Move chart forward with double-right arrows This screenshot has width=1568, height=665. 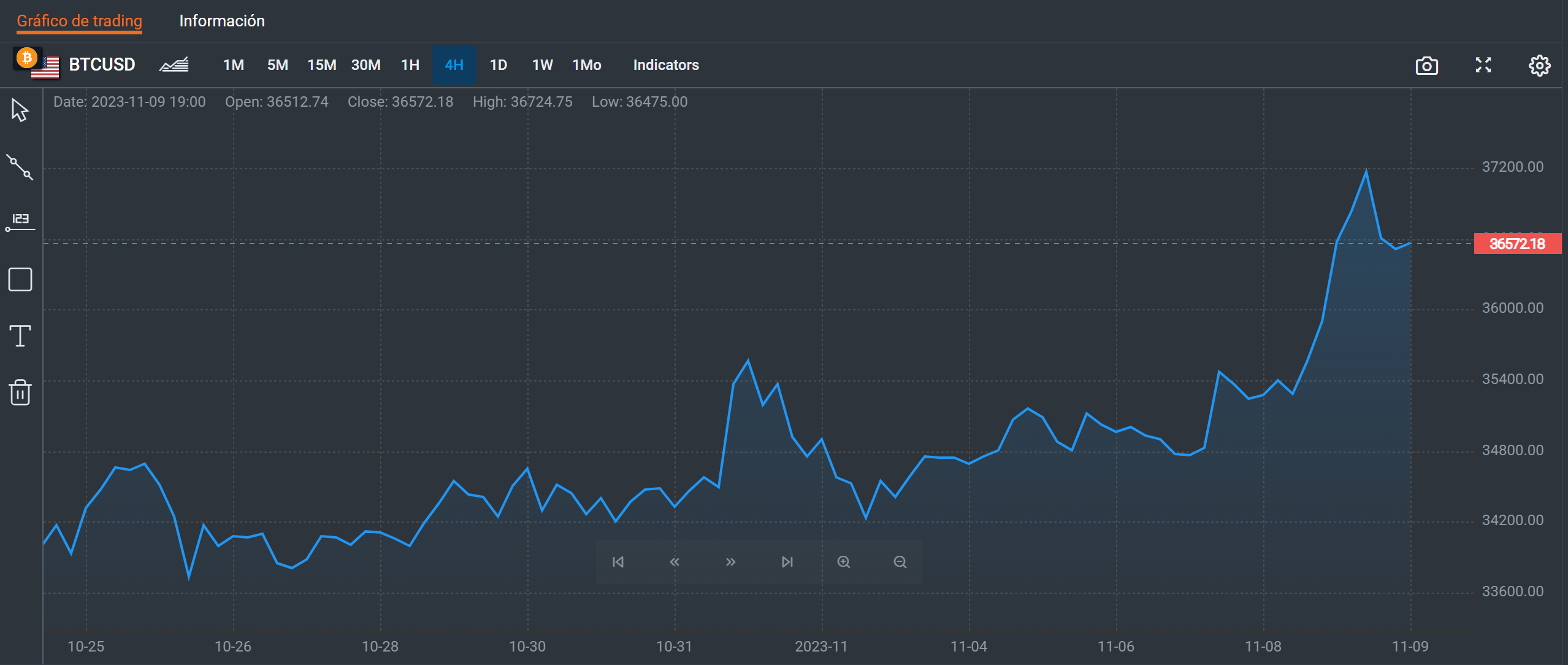click(731, 562)
